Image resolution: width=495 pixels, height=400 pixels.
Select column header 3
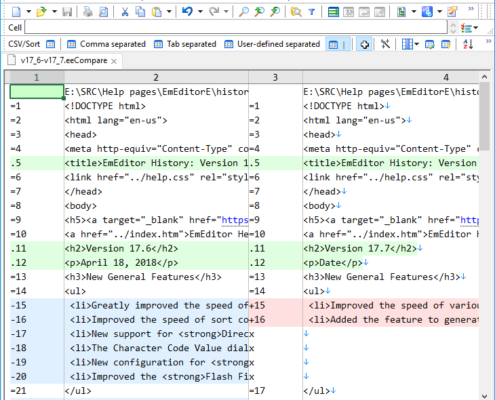(x=275, y=77)
